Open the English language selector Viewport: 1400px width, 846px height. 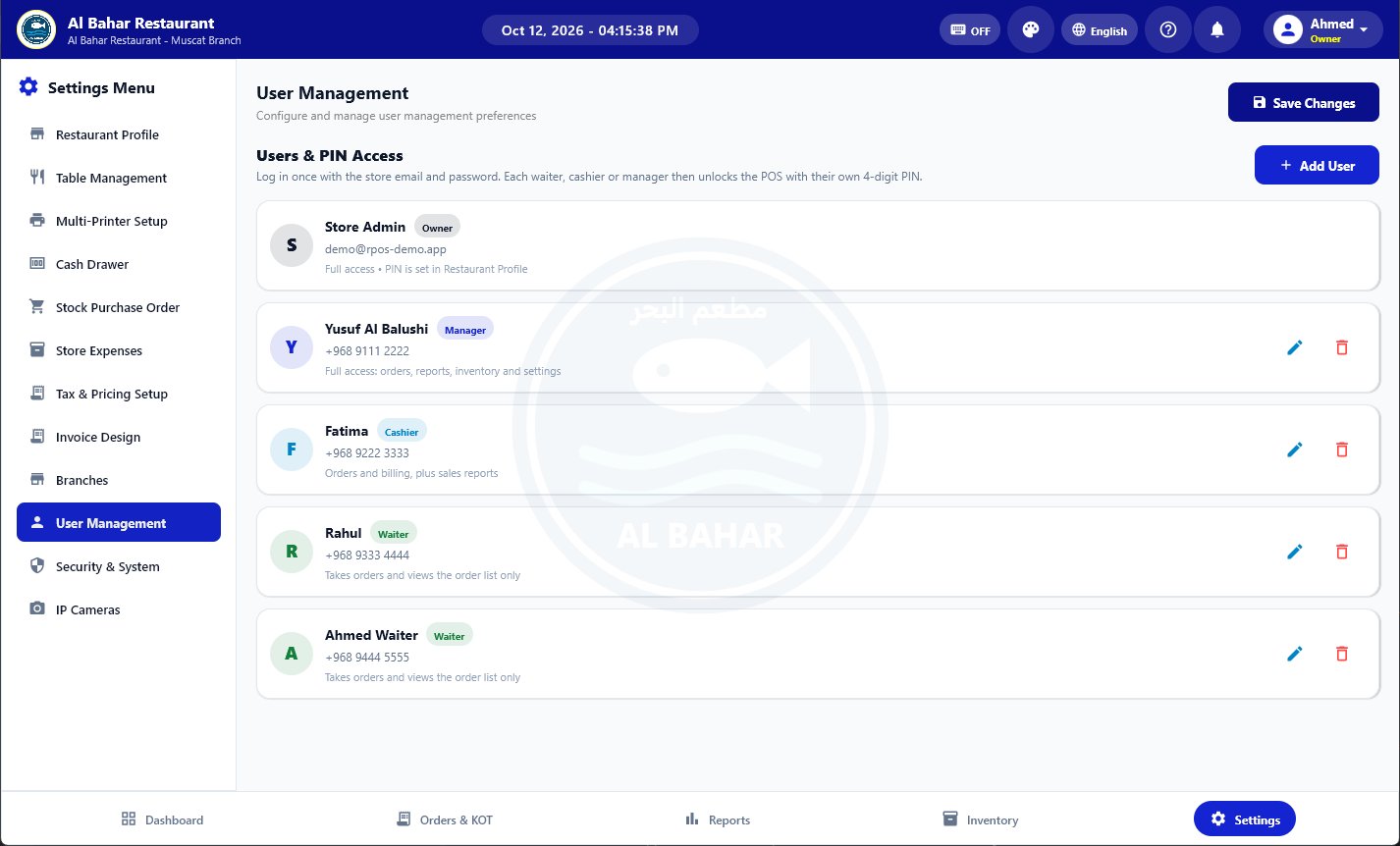(1100, 29)
